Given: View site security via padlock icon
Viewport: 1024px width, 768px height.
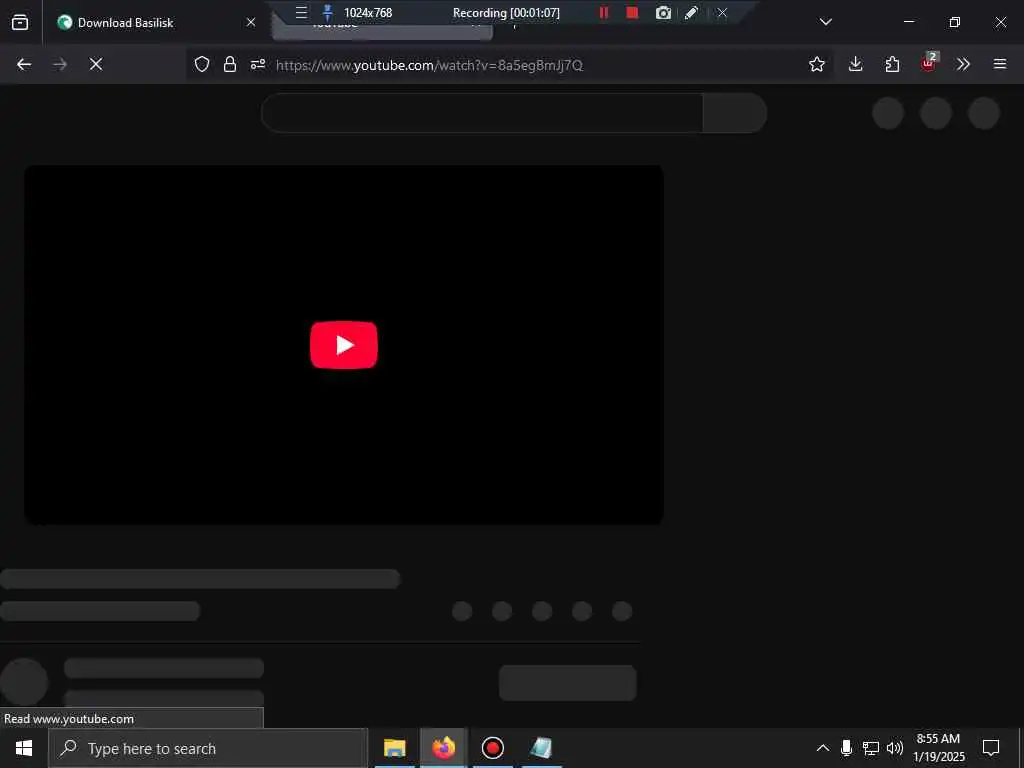Looking at the screenshot, I should pos(230,64).
